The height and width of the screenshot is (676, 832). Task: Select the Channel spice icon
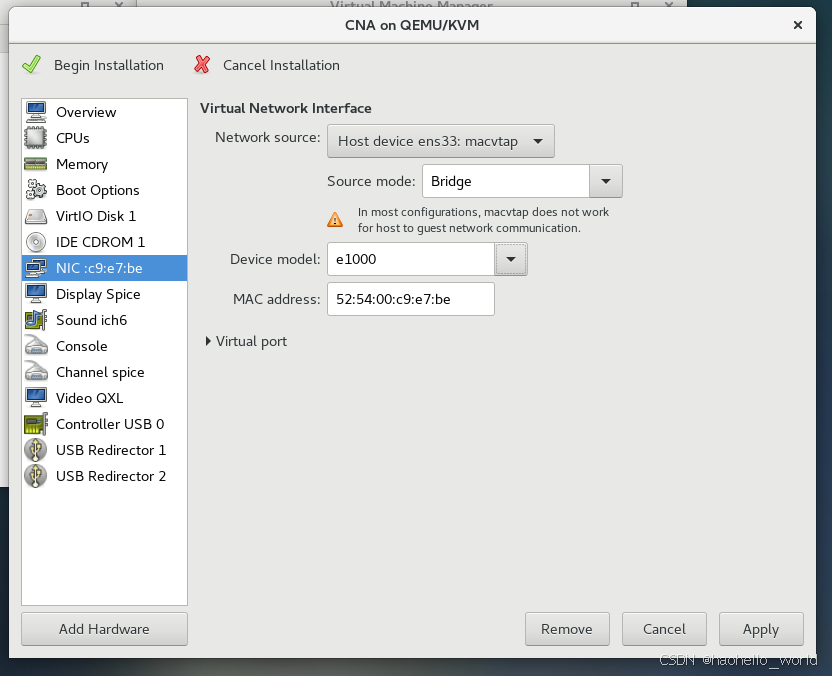36,372
